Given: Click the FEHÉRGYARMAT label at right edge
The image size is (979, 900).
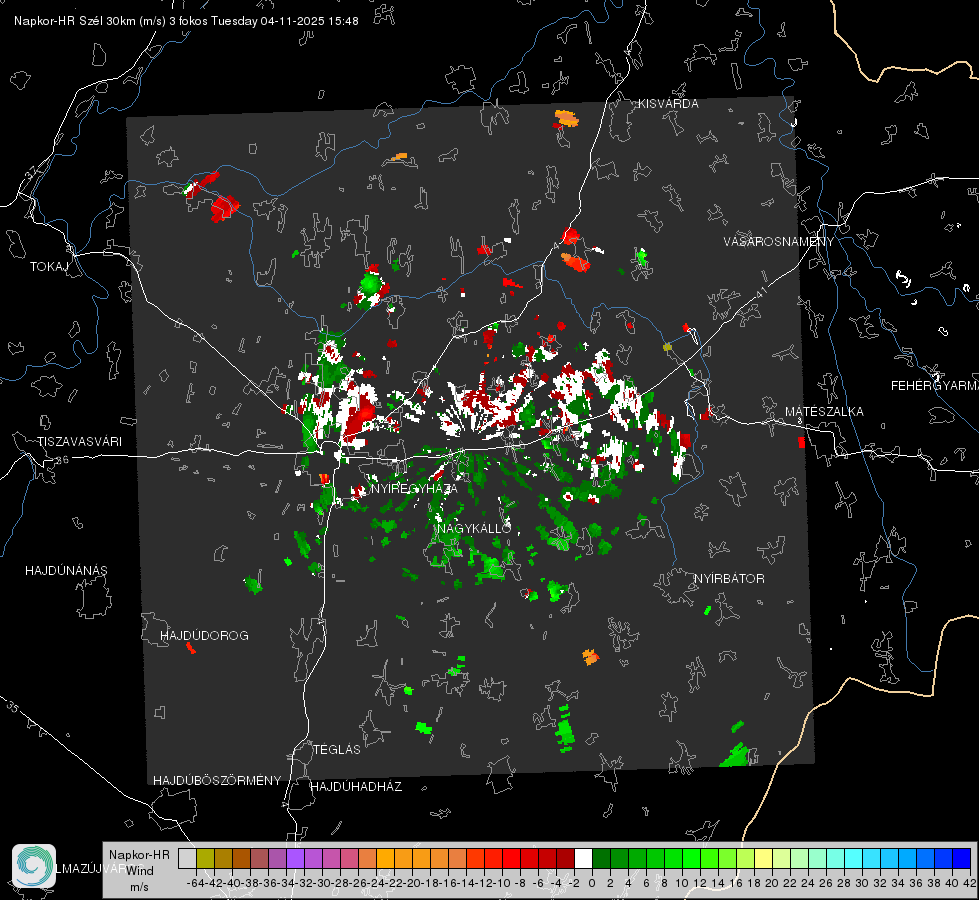Looking at the screenshot, I should pyautogui.click(x=935, y=386).
